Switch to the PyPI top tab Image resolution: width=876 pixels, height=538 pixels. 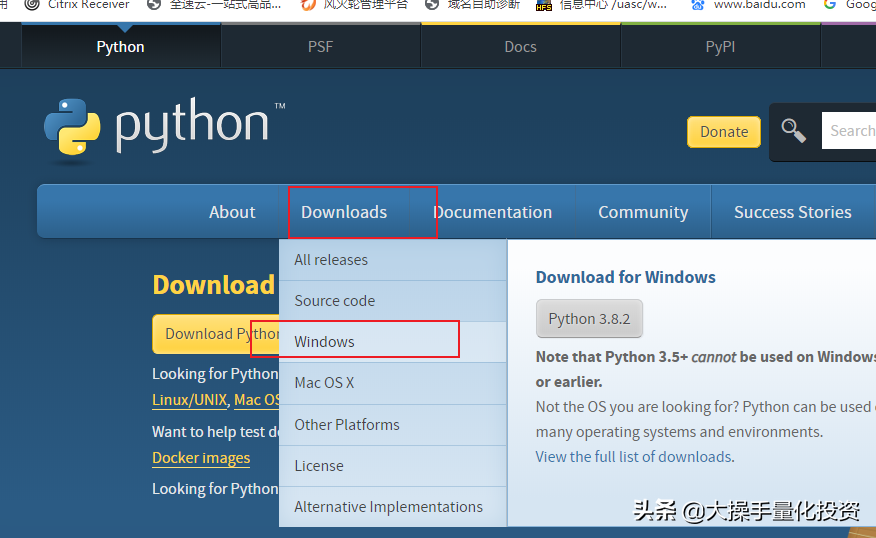pyautogui.click(x=721, y=46)
